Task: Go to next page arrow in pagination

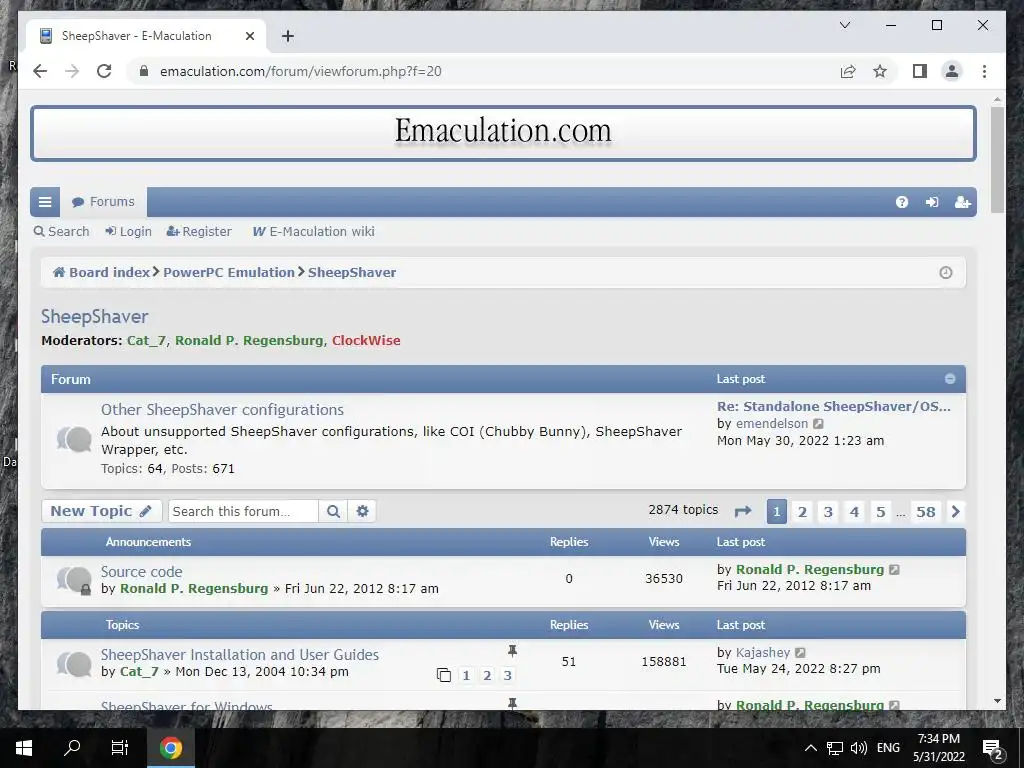Action: tap(955, 511)
